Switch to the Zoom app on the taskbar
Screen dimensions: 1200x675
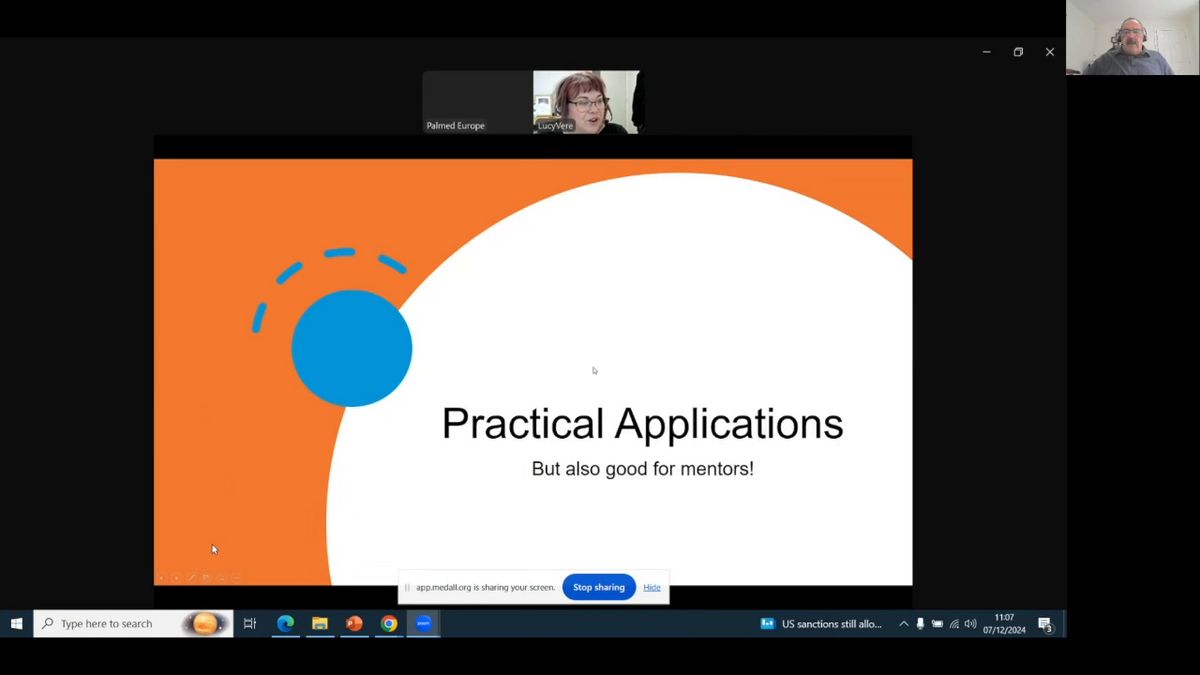pos(423,624)
